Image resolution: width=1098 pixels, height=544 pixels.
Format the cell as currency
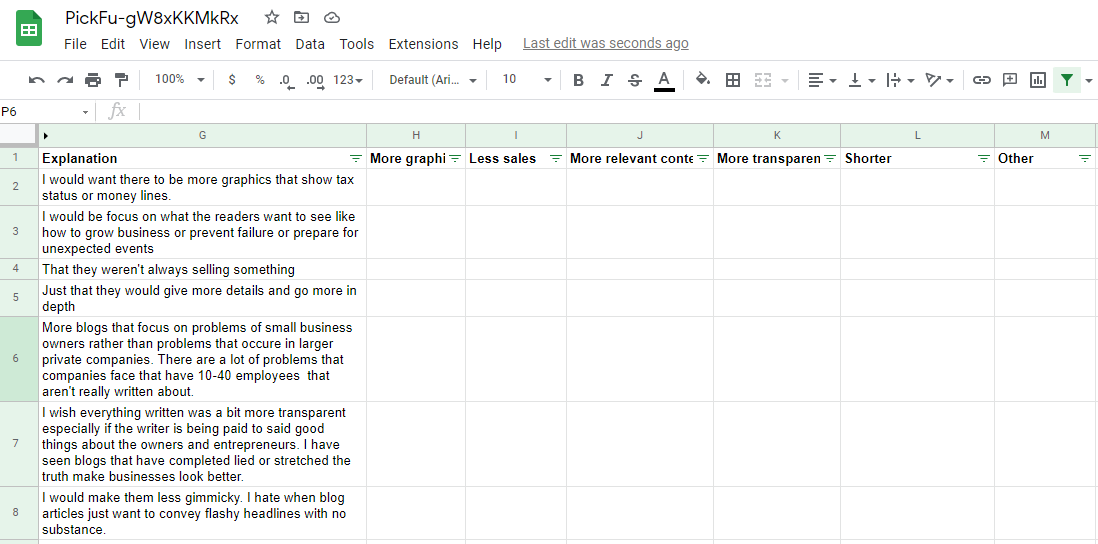click(232, 80)
